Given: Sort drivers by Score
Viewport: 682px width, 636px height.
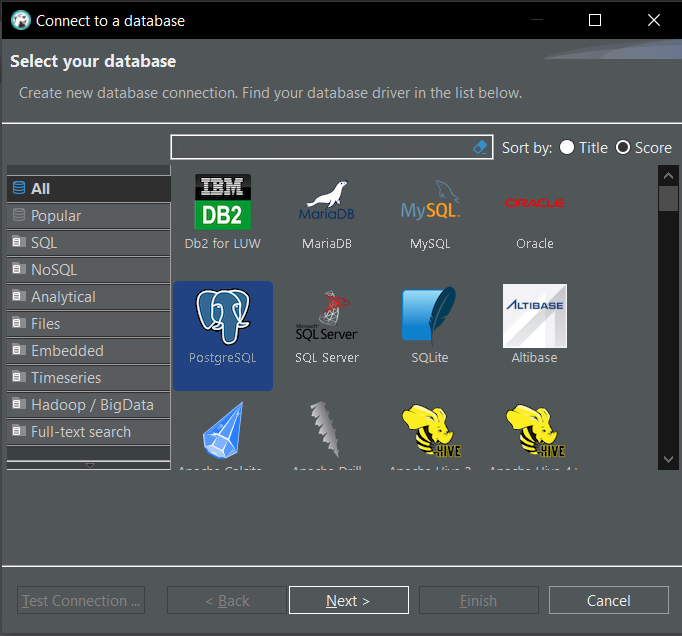Looking at the screenshot, I should tap(644, 147).
